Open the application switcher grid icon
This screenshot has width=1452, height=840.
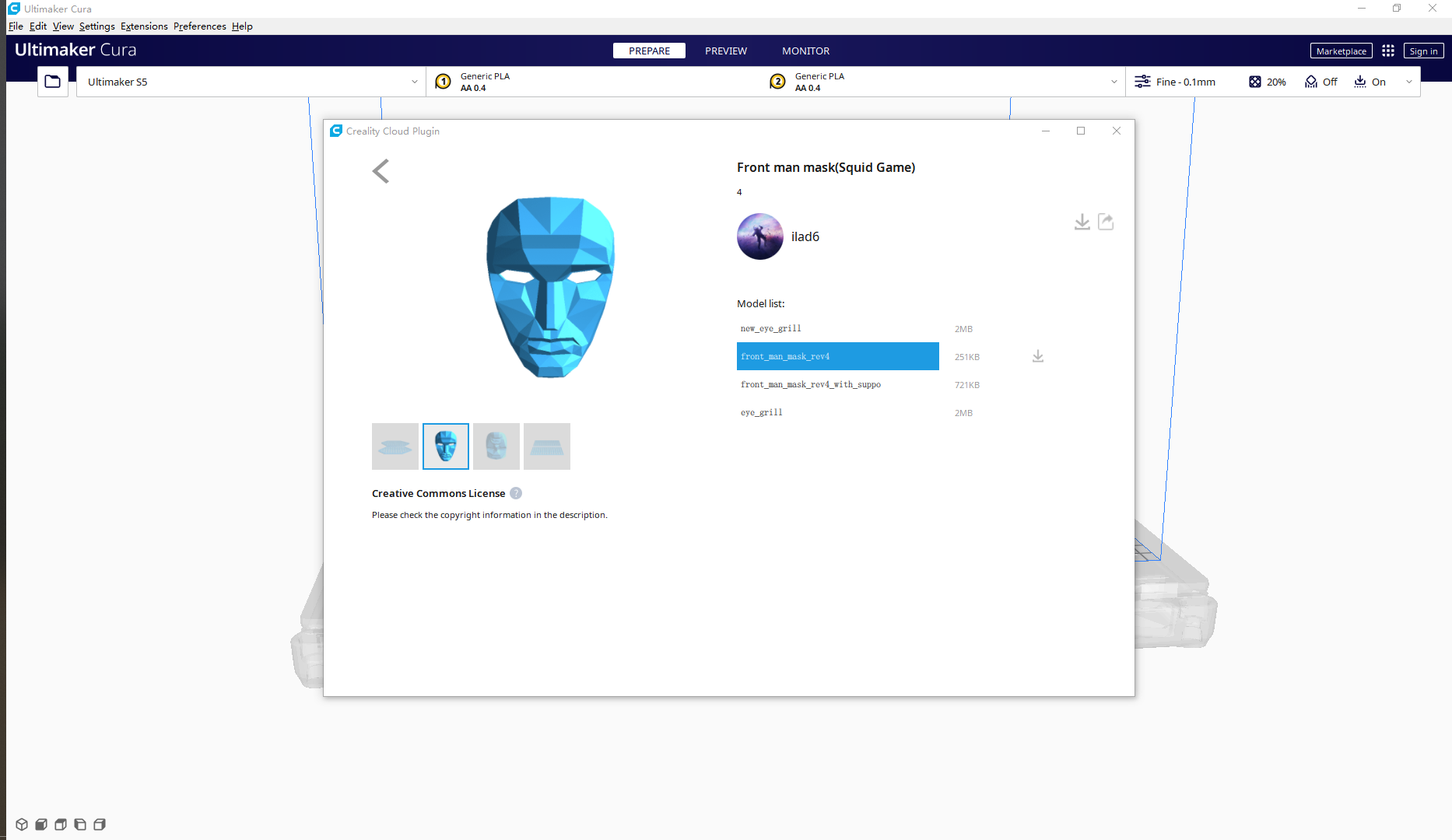pos(1388,51)
